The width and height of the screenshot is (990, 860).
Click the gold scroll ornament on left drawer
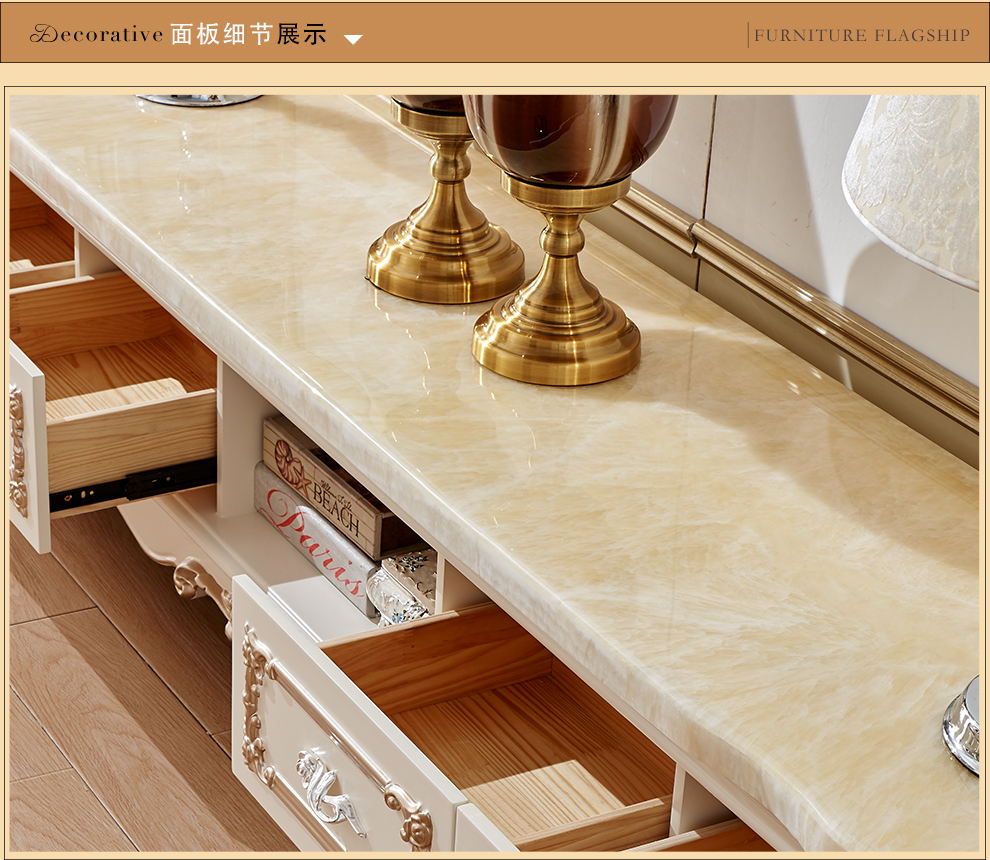(18, 450)
